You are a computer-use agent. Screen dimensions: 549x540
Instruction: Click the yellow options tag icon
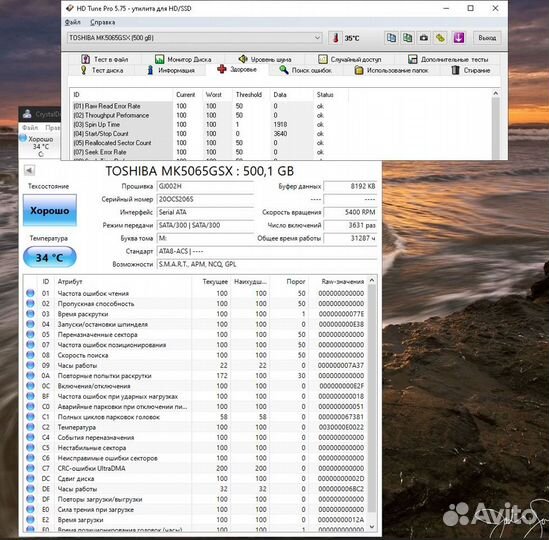click(x=440, y=38)
